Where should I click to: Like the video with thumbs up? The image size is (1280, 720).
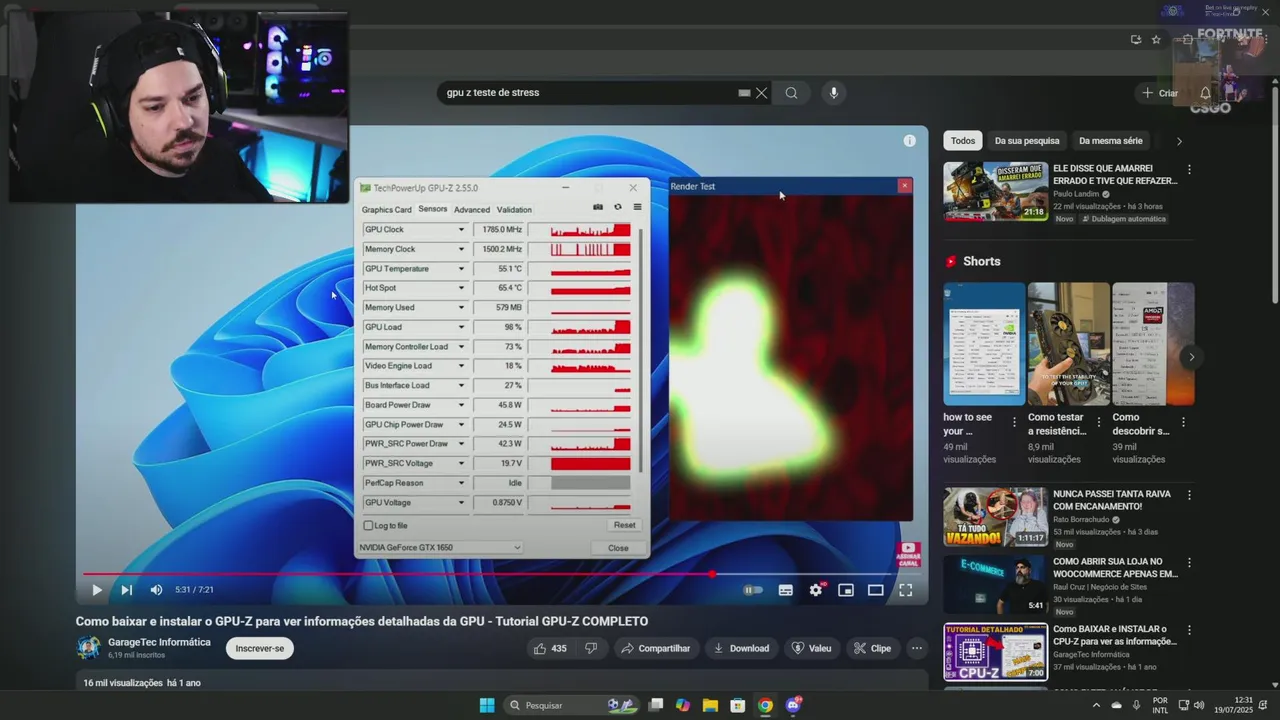[550, 648]
